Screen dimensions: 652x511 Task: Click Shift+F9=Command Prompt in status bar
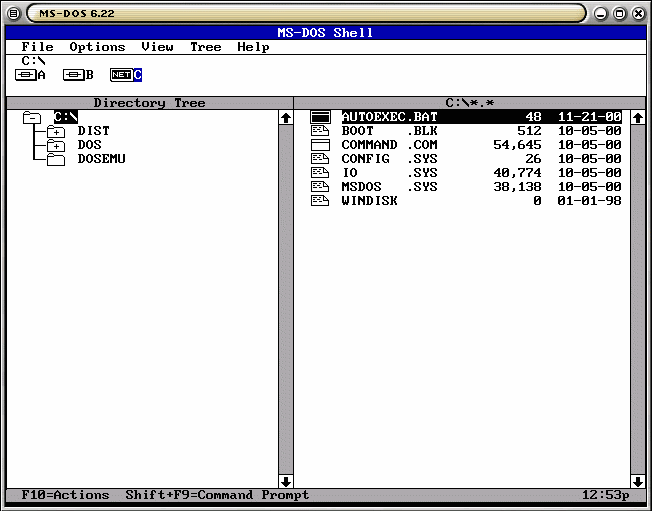coord(217,495)
